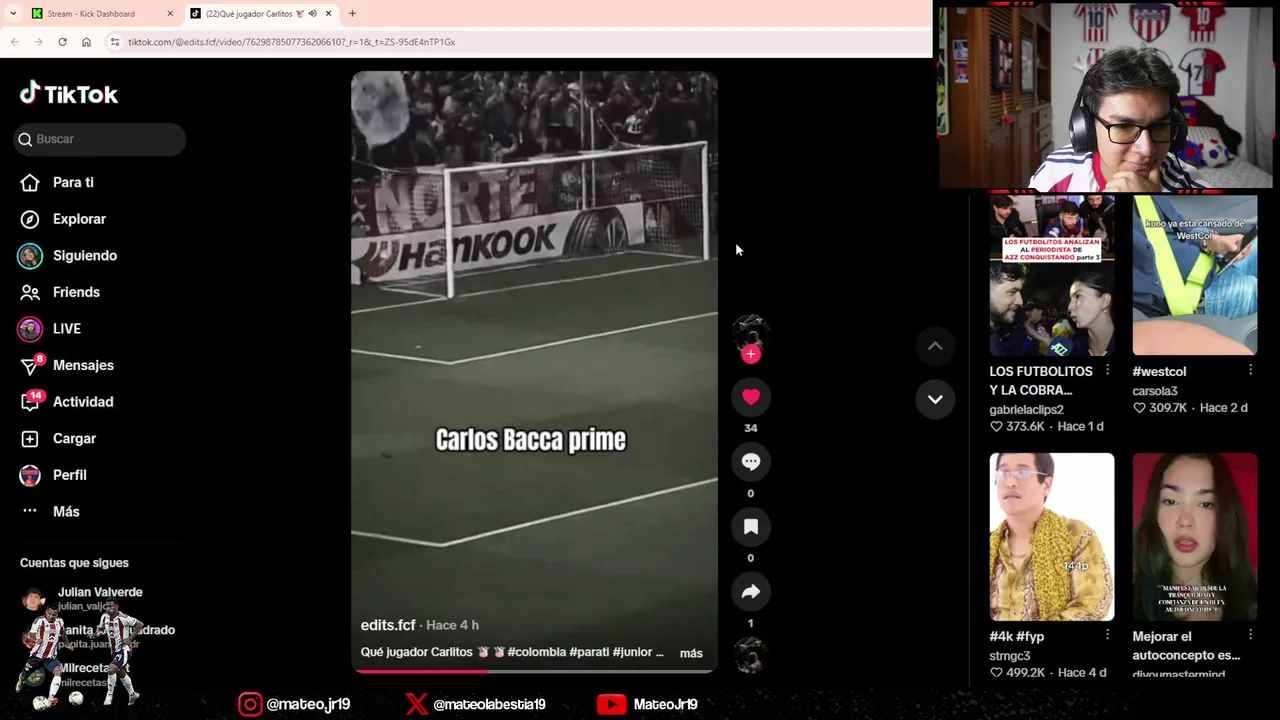Open gabrielaclips2 profile link
Screen dimensions: 1280x720
[x=1026, y=410]
